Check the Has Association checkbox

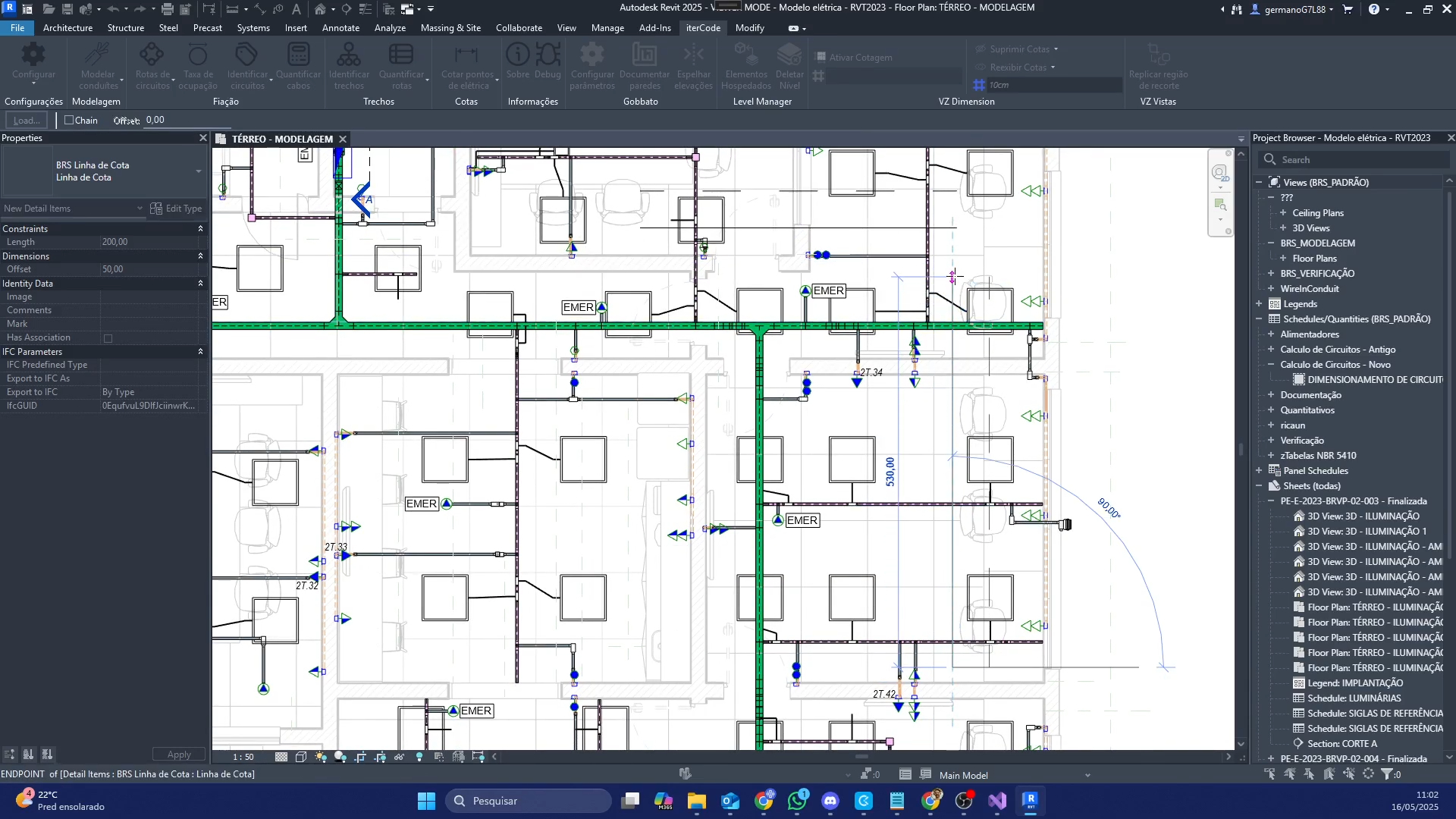(x=108, y=338)
